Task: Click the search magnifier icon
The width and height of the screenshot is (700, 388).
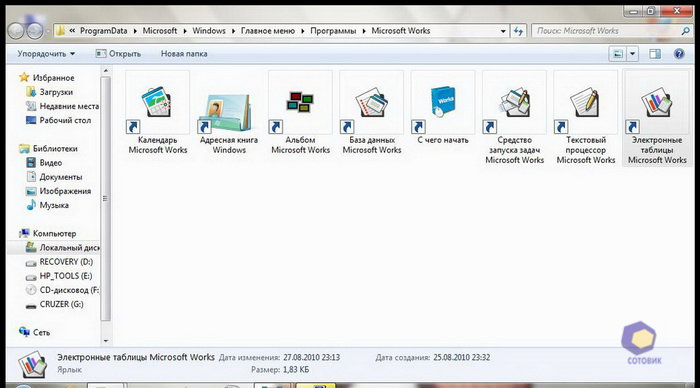Action: [x=685, y=31]
